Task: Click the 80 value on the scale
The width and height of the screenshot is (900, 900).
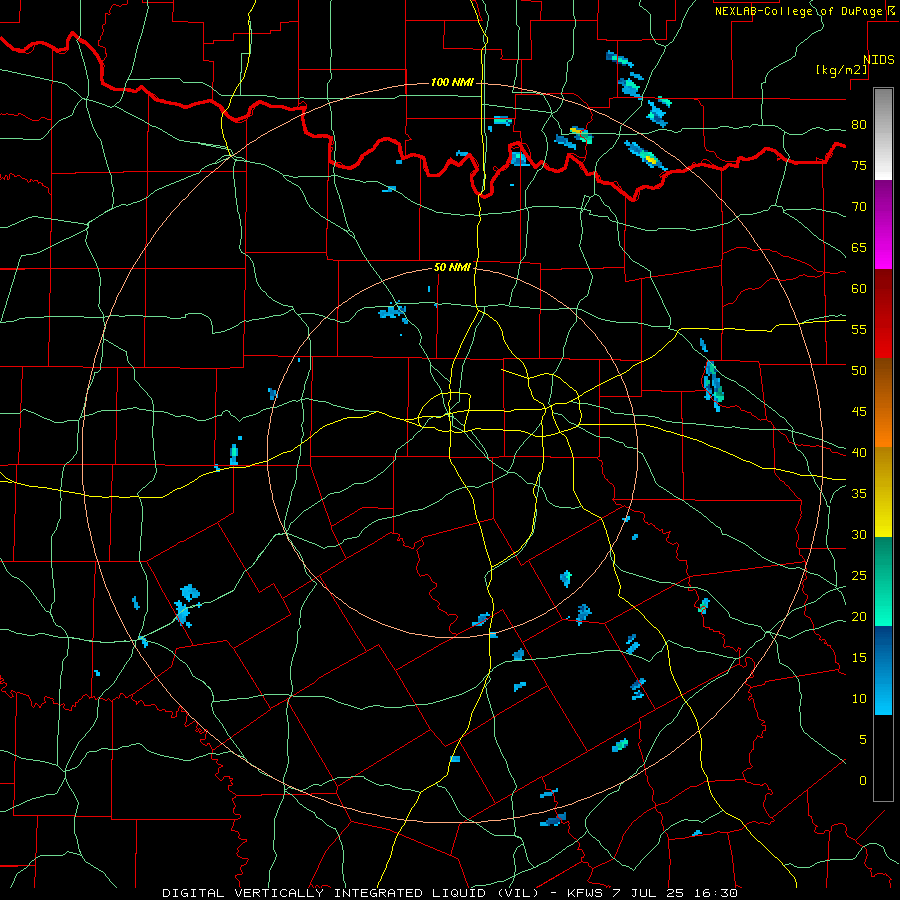Action: 859,125
